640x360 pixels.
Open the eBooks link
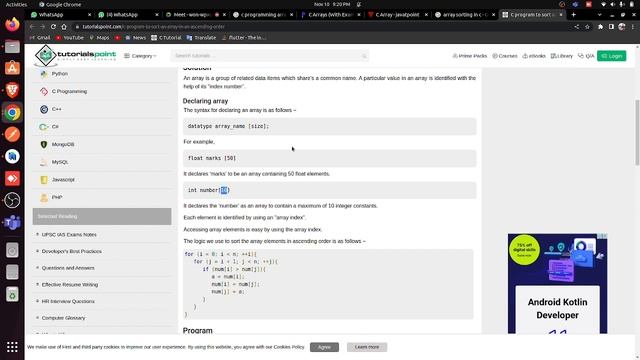[534, 56]
